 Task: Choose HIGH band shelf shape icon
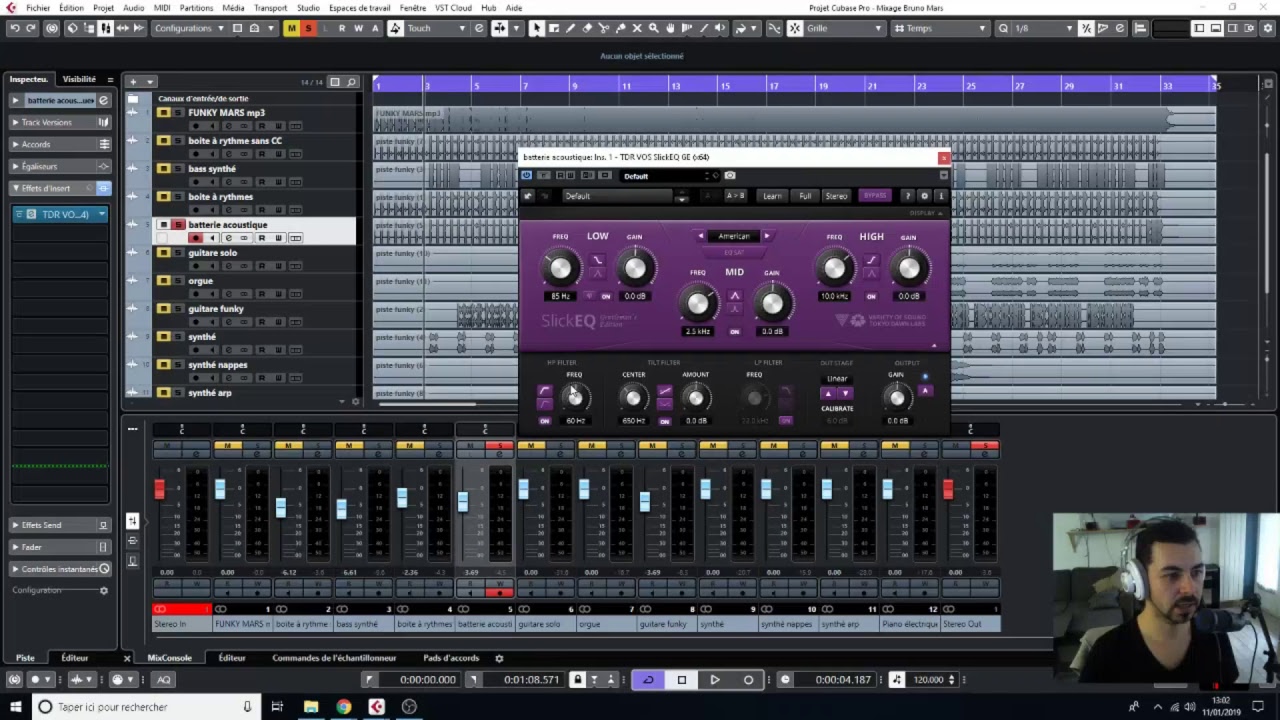(871, 260)
